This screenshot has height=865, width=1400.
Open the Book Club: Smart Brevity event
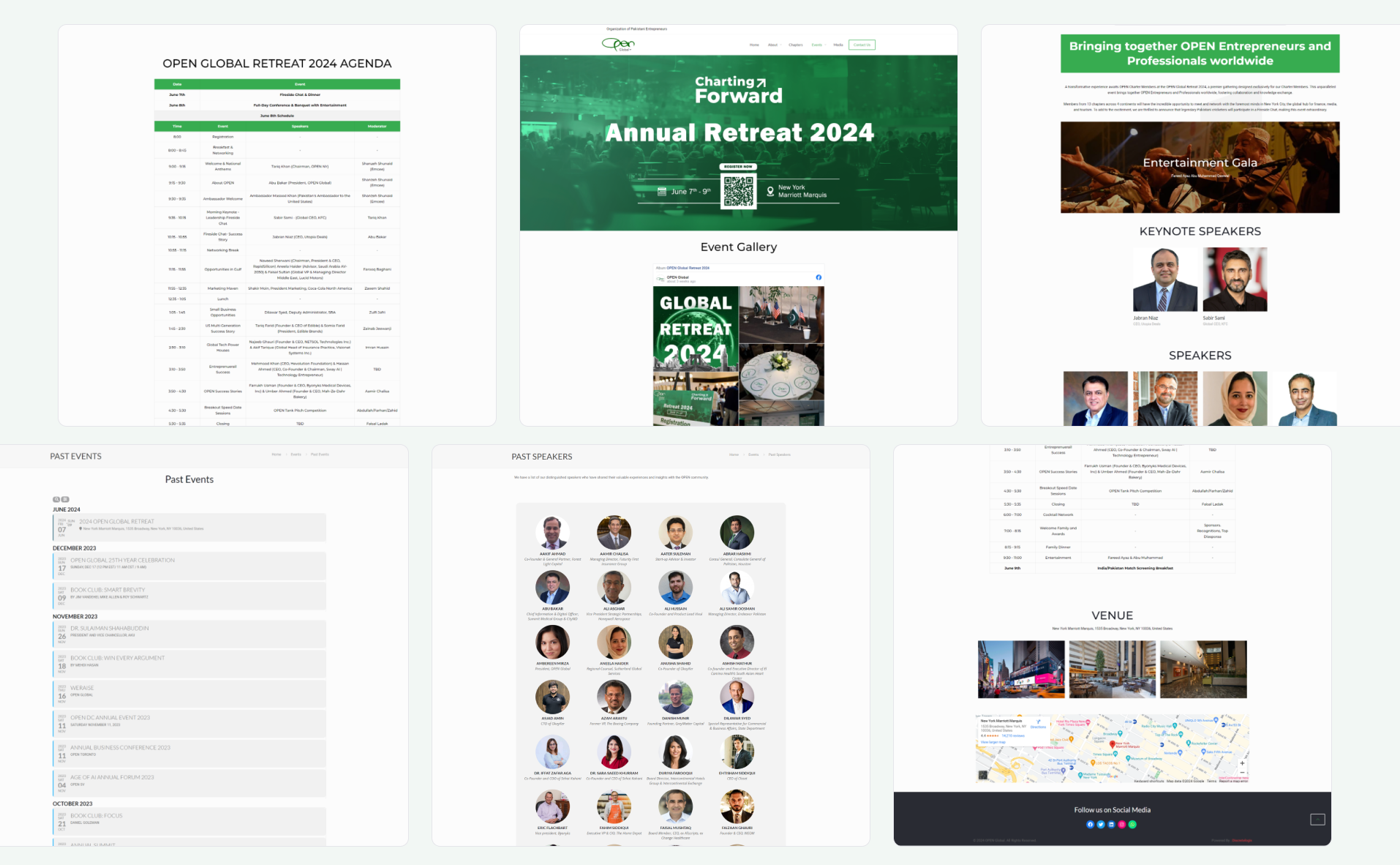[108, 590]
